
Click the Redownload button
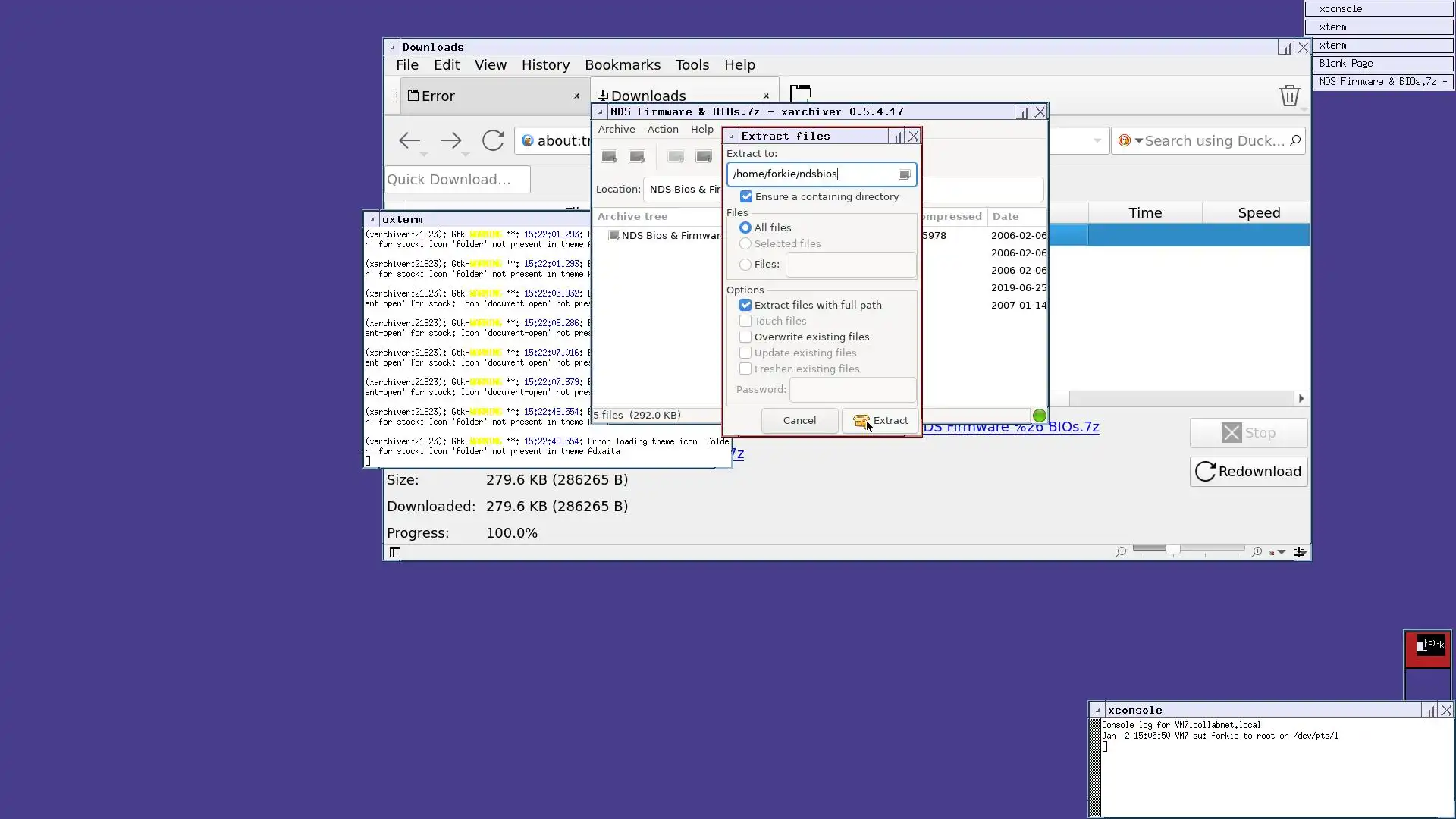click(1248, 472)
